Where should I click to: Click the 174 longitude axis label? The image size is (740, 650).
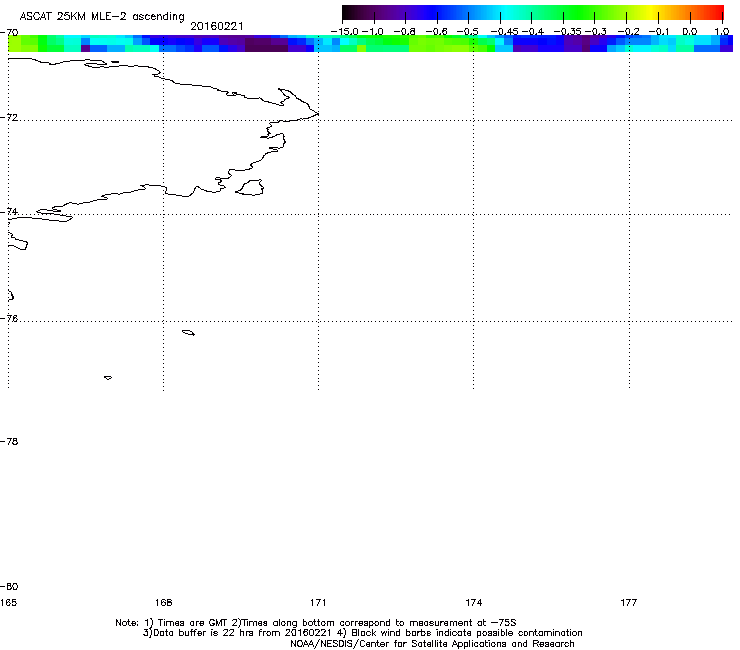[473, 603]
